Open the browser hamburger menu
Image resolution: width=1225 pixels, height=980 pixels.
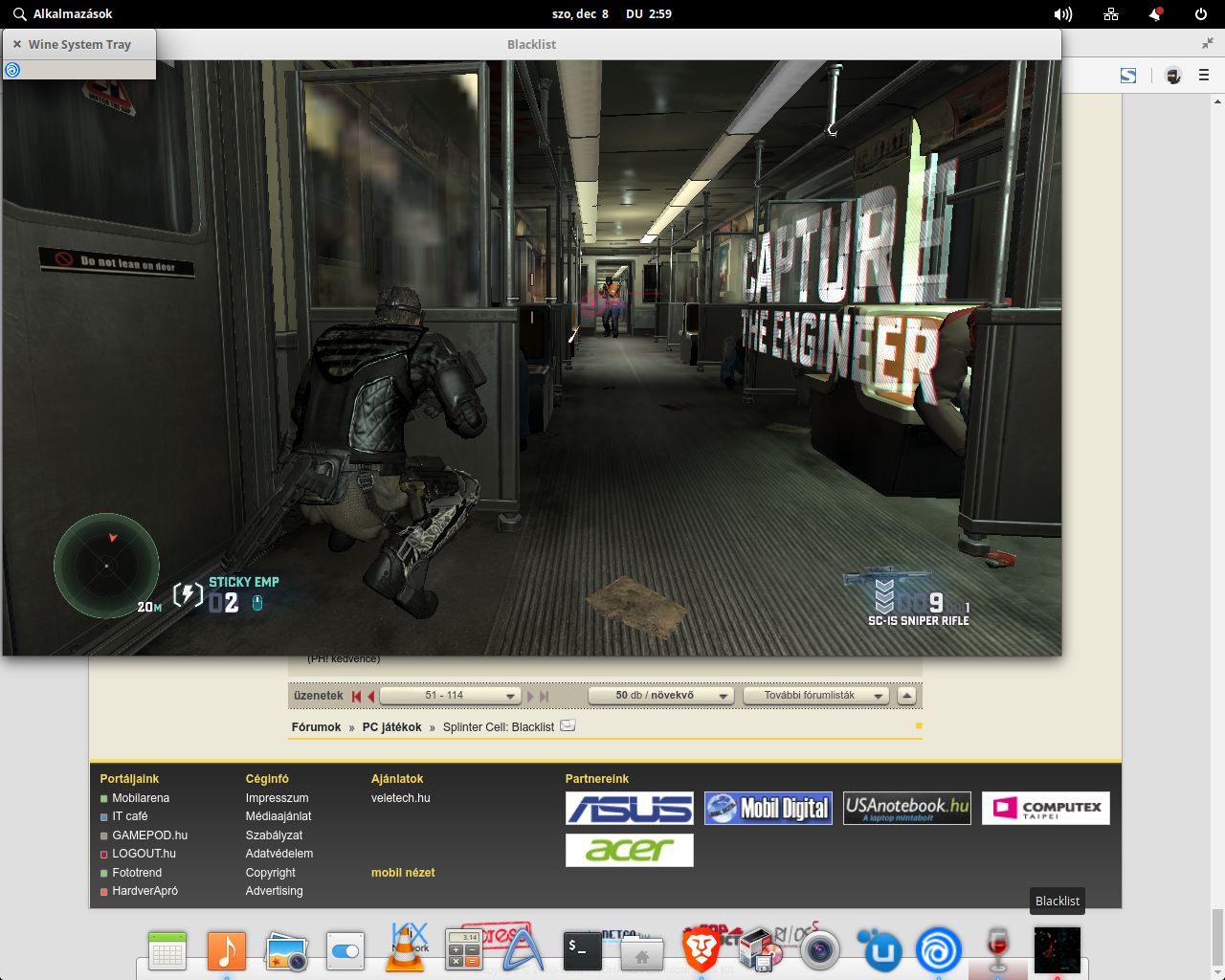pyautogui.click(x=1204, y=75)
